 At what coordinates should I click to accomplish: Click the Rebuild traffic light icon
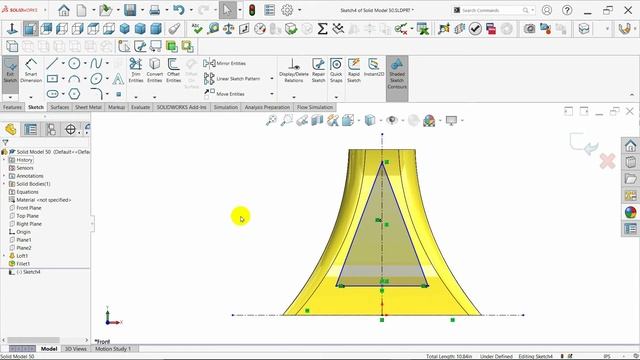[252, 10]
